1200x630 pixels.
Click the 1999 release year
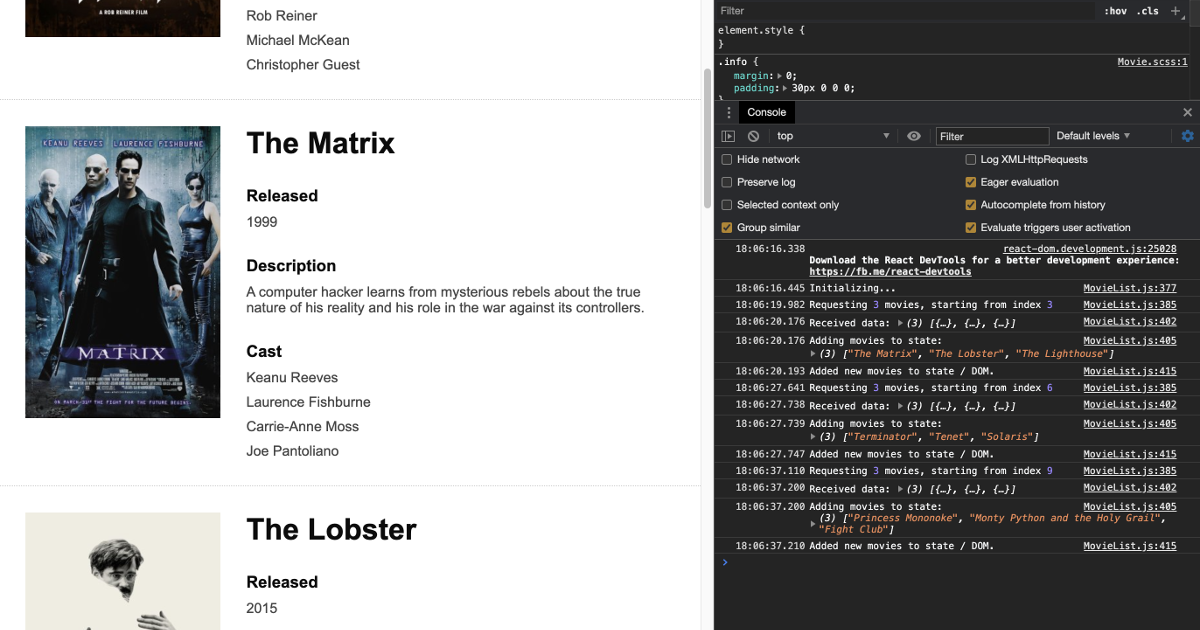pyautogui.click(x=262, y=222)
